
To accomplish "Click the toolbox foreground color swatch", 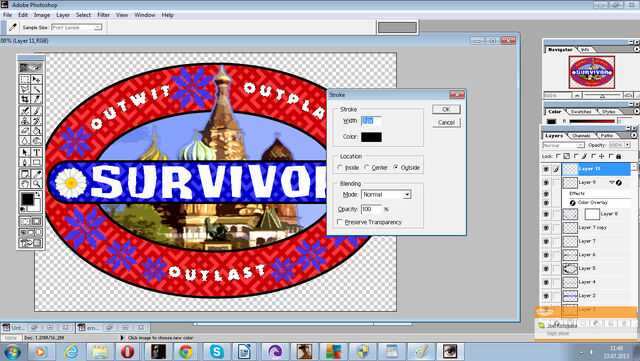I will pyautogui.click(x=27, y=199).
